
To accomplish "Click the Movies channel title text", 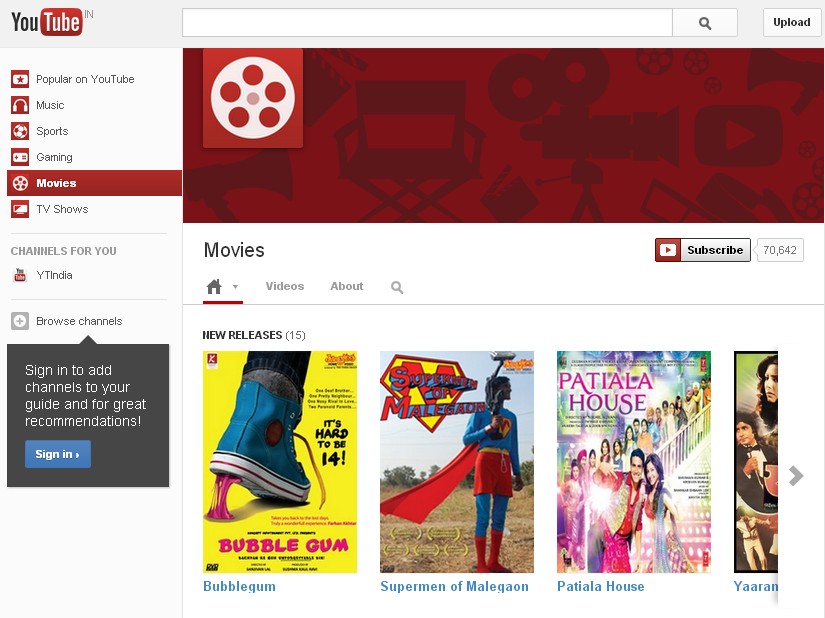I will click(x=234, y=250).
